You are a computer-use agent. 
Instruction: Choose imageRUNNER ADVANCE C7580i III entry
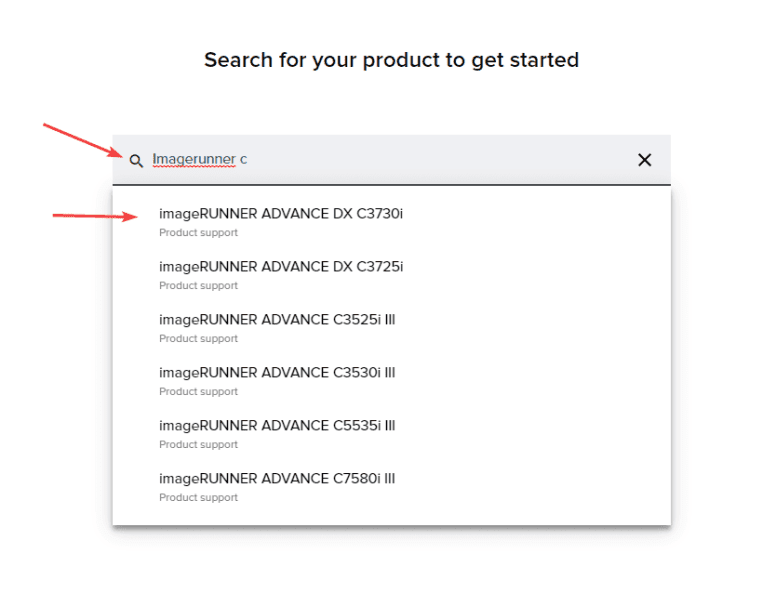(x=277, y=478)
